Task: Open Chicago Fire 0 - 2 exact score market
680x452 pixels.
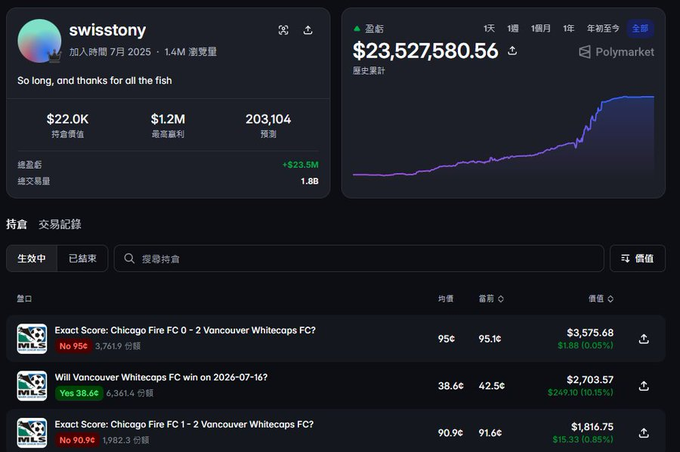Action: click(185, 331)
